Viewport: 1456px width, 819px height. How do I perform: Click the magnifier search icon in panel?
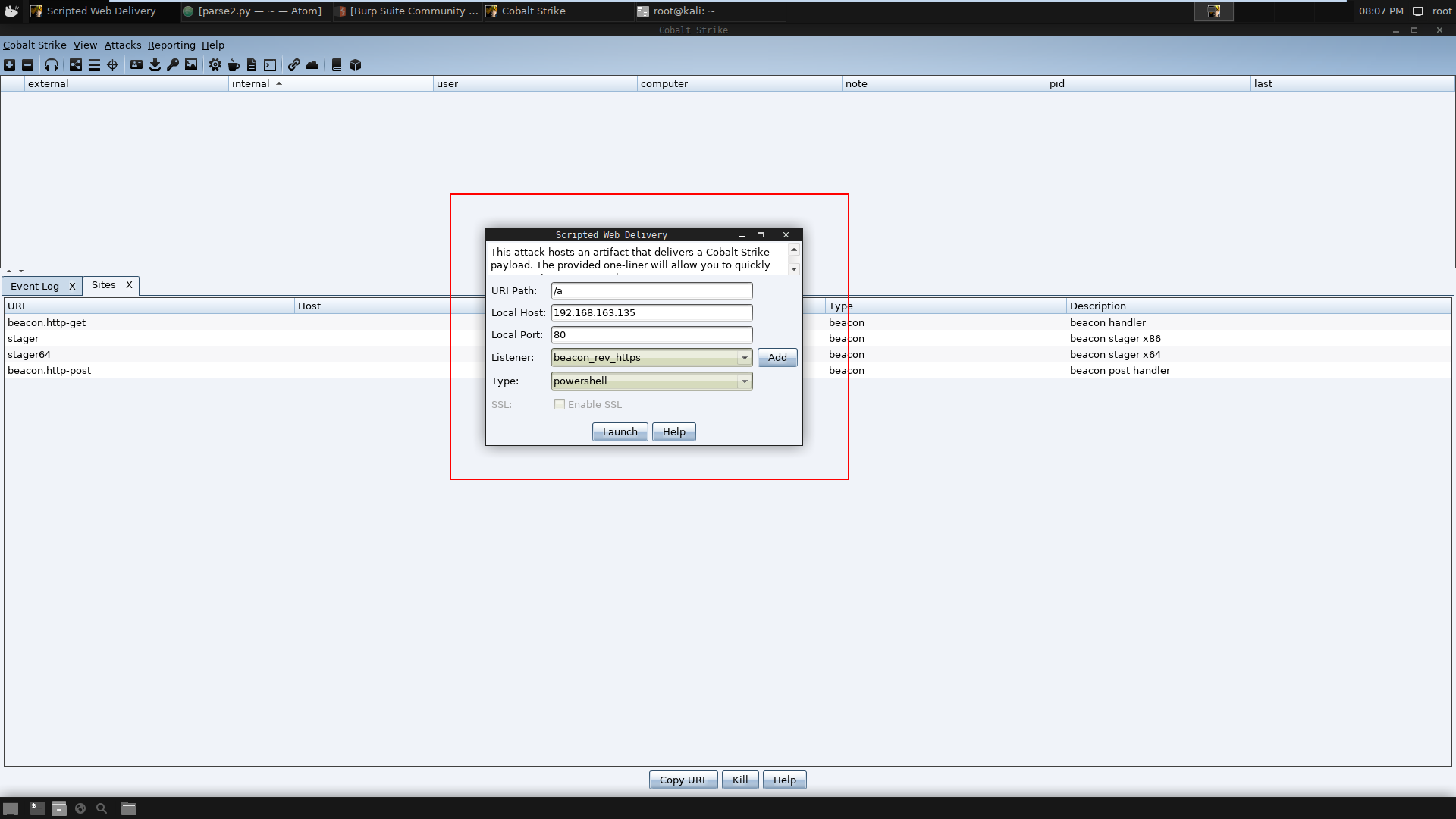[x=102, y=808]
